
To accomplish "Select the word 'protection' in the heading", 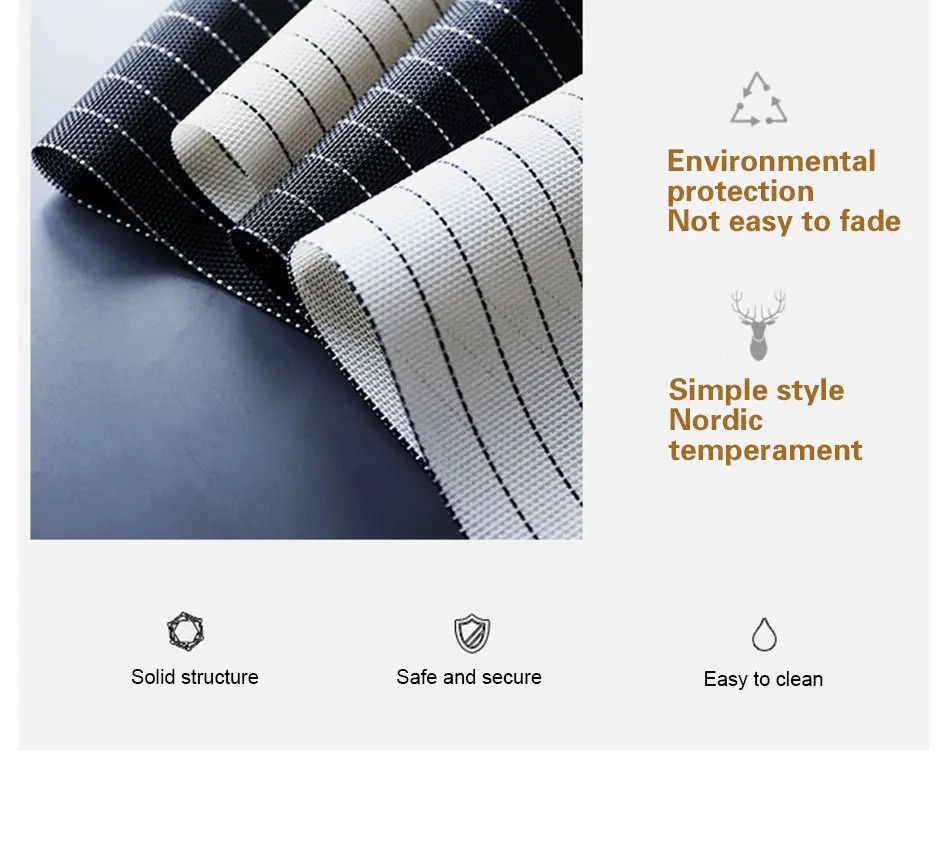I will point(740,191).
